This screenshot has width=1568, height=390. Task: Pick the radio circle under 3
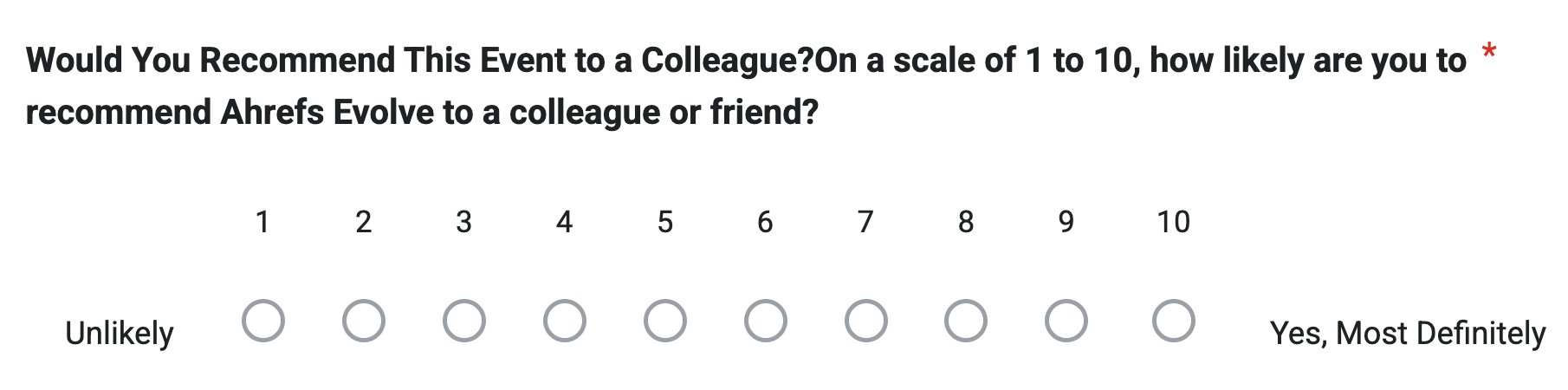coord(464,322)
